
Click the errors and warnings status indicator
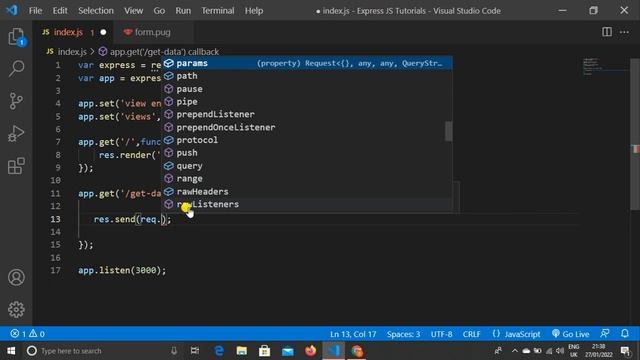click(27, 334)
